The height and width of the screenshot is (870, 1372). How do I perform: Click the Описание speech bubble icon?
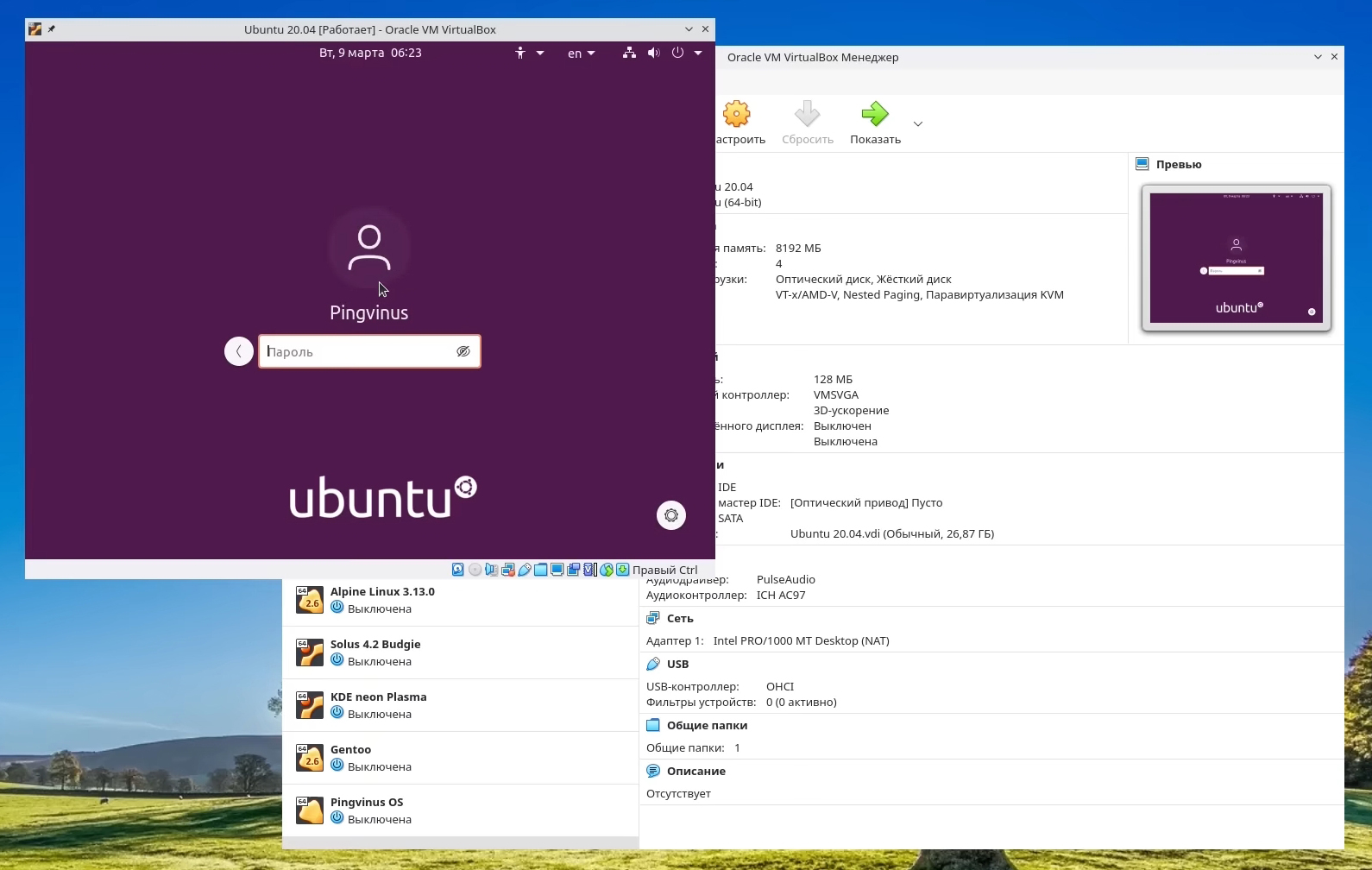pyautogui.click(x=653, y=771)
